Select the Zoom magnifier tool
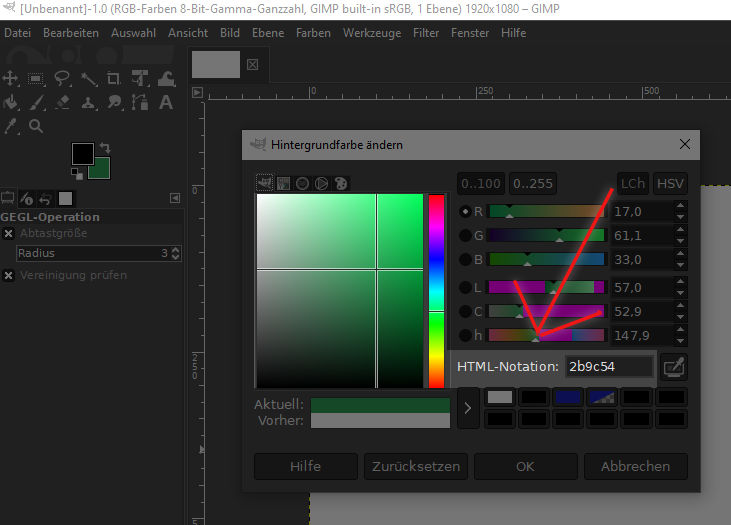Image resolution: width=731 pixels, height=525 pixels. tap(36, 126)
